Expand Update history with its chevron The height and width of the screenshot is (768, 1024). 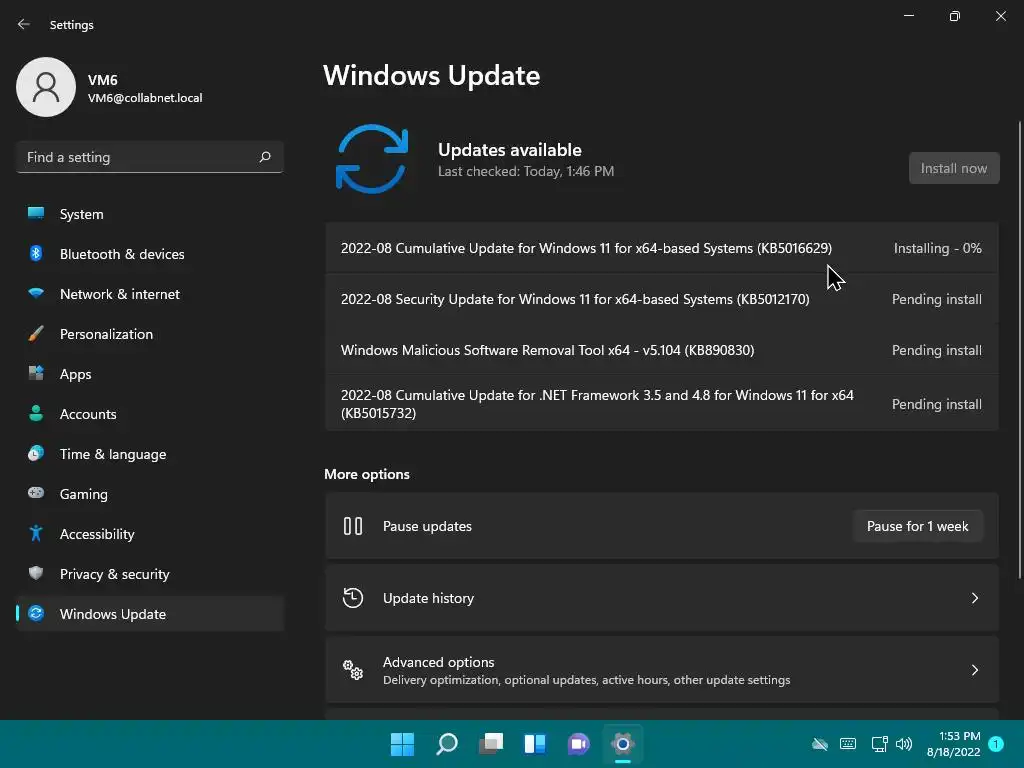(974, 598)
